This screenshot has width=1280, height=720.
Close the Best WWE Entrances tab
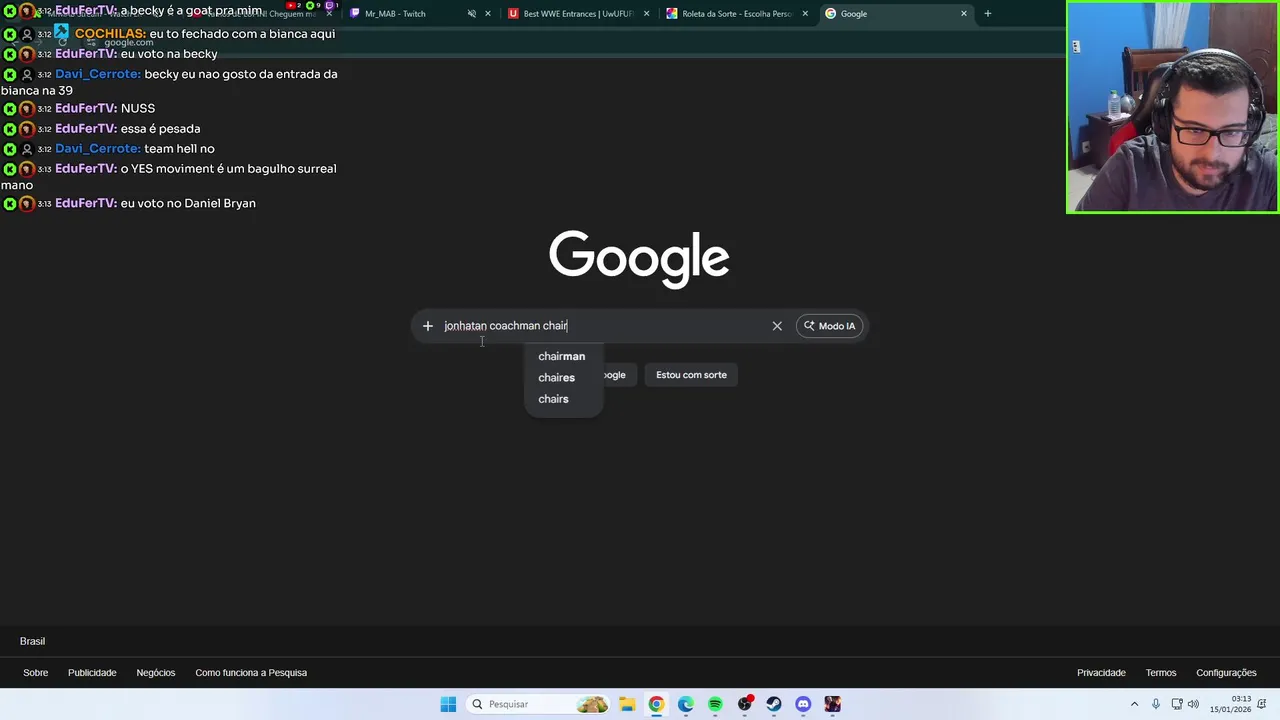click(x=646, y=14)
